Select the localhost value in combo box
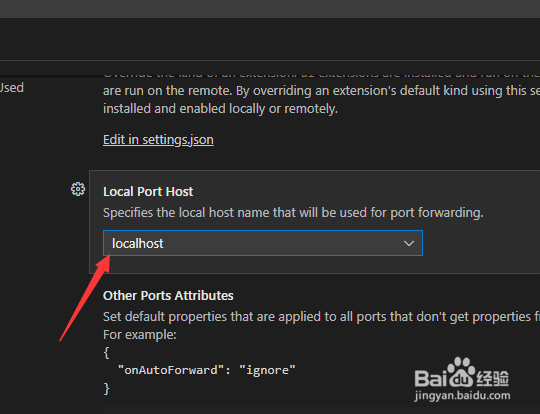 click(x=138, y=244)
